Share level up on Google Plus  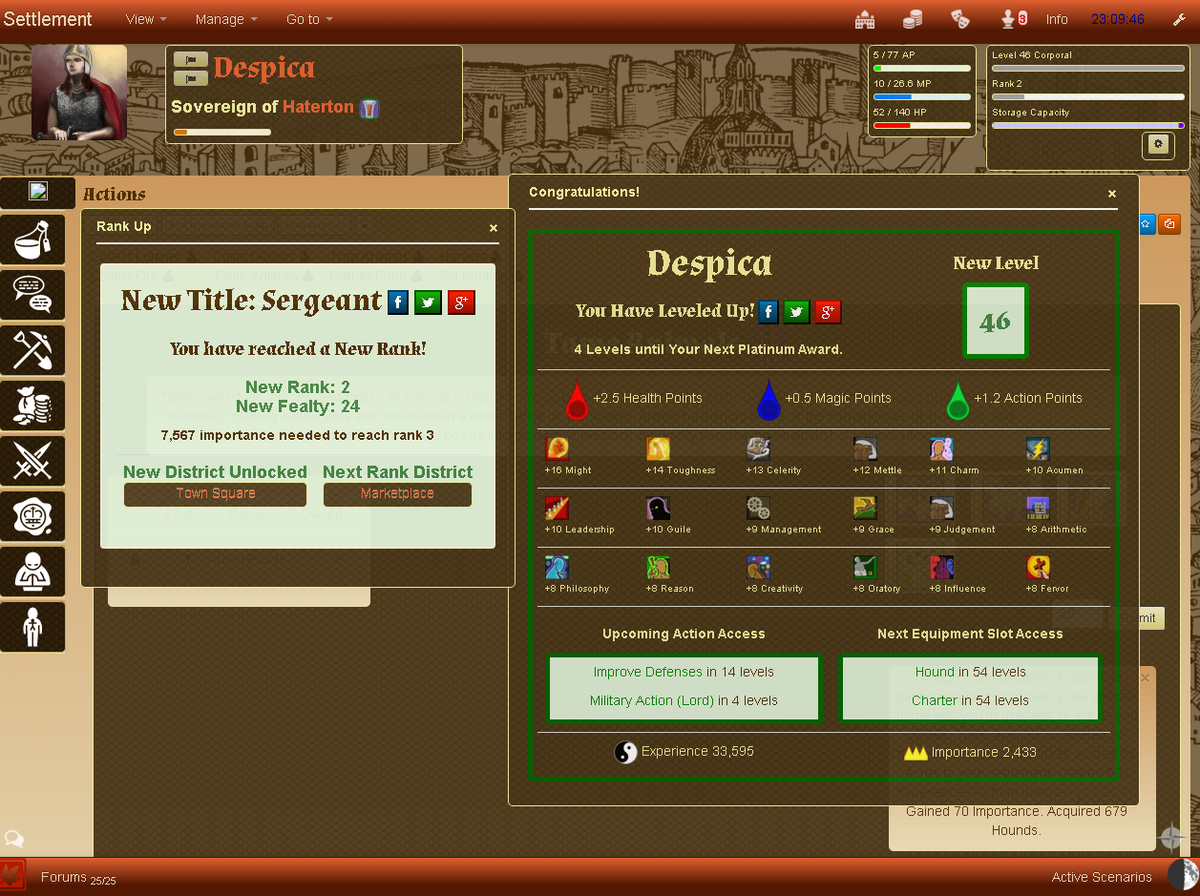tap(828, 312)
